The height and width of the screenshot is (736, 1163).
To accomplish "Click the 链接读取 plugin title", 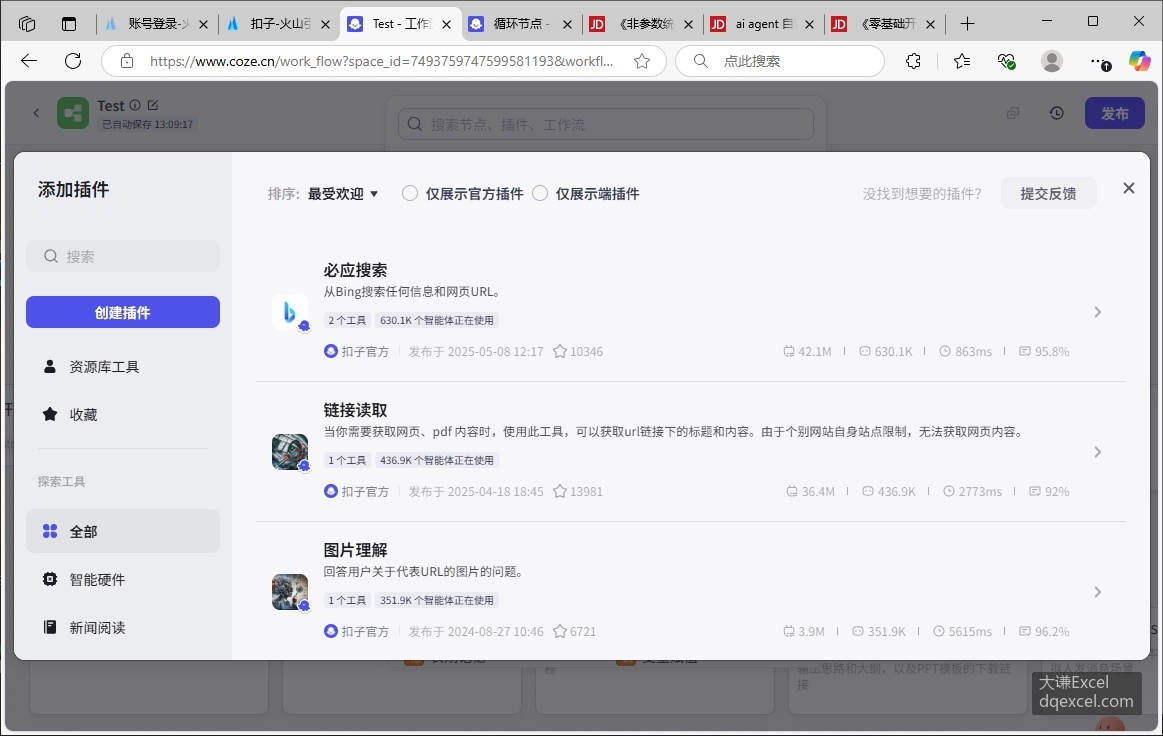I will (355, 410).
